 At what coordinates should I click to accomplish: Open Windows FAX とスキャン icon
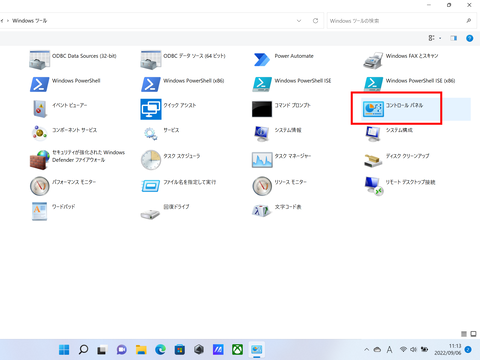coord(373,61)
